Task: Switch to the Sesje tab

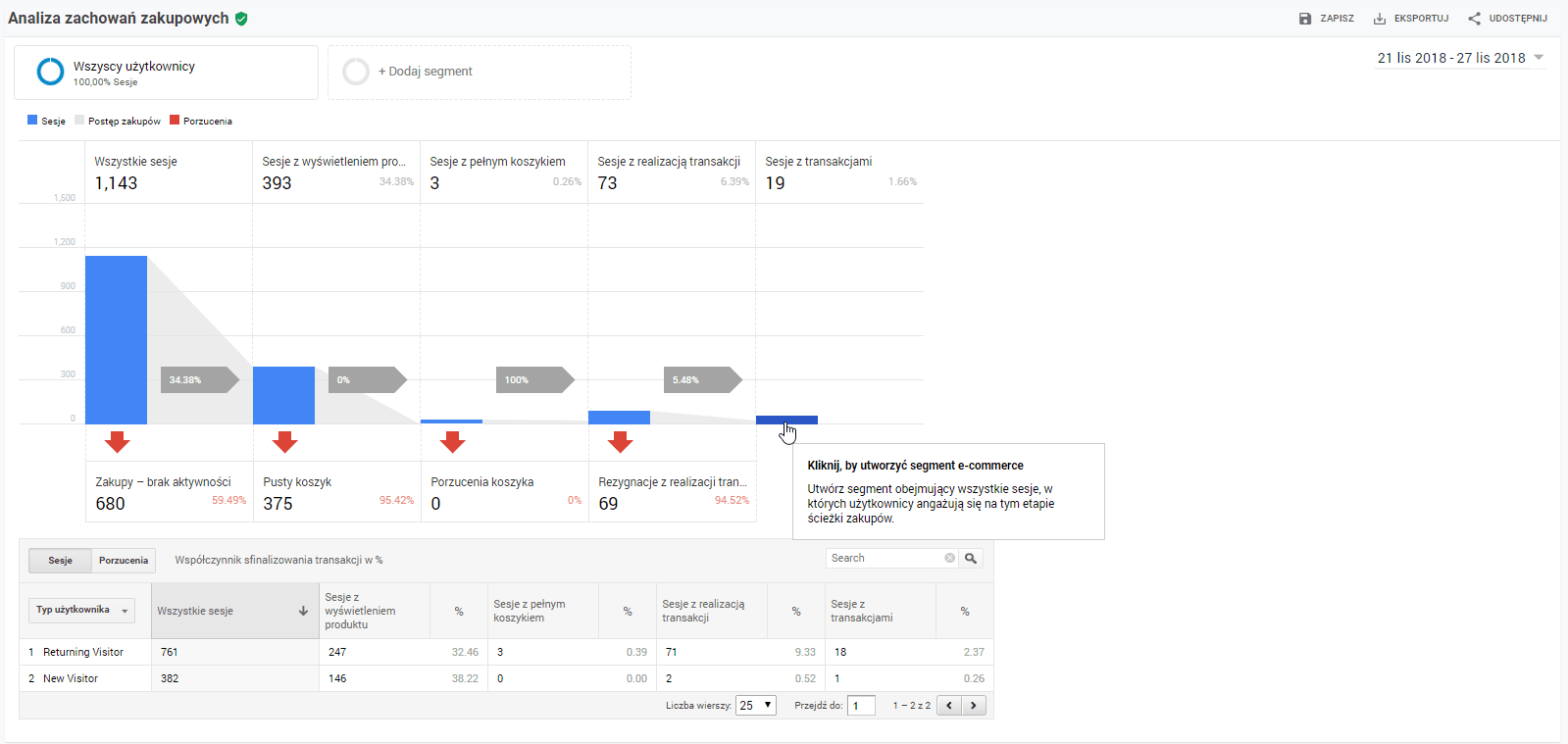Action: [x=60, y=561]
